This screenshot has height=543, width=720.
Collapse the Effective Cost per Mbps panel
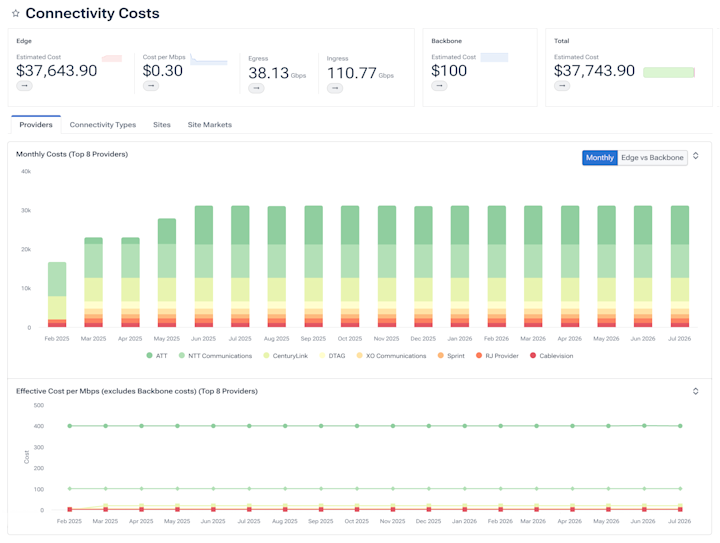click(x=696, y=391)
